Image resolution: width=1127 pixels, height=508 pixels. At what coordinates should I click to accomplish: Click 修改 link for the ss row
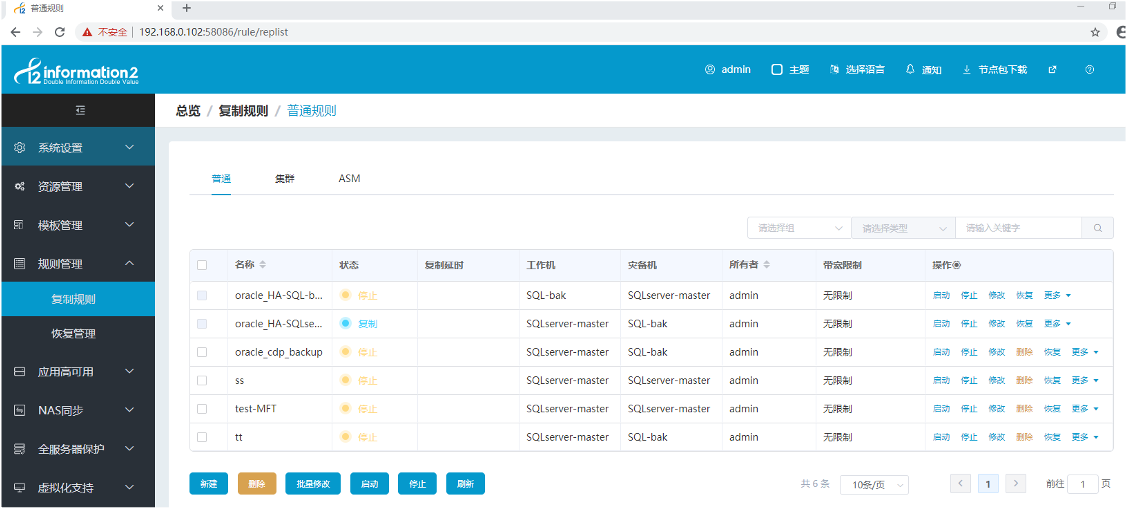point(996,380)
